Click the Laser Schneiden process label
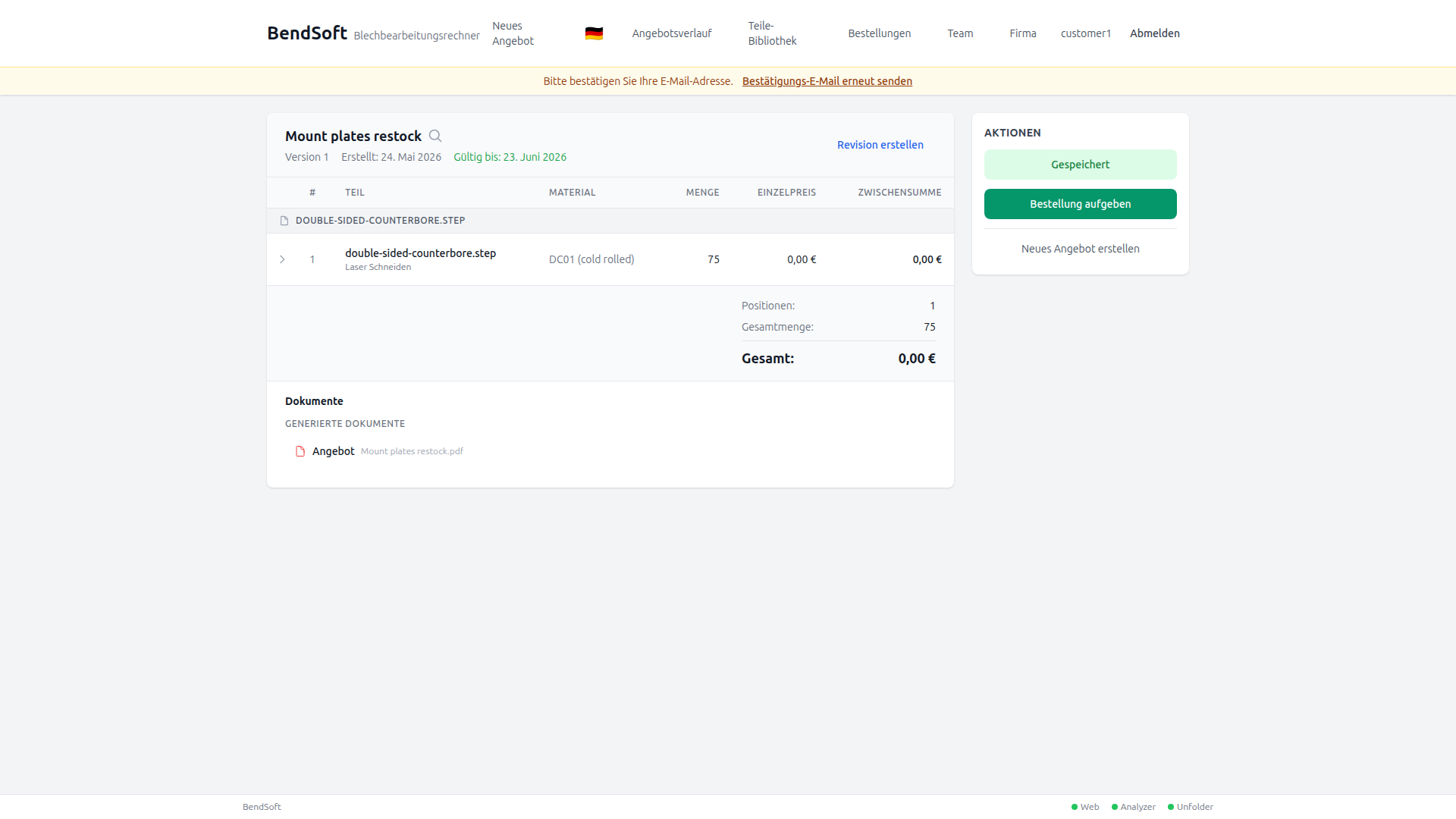Screen dimensions: 1456x819 (378, 267)
